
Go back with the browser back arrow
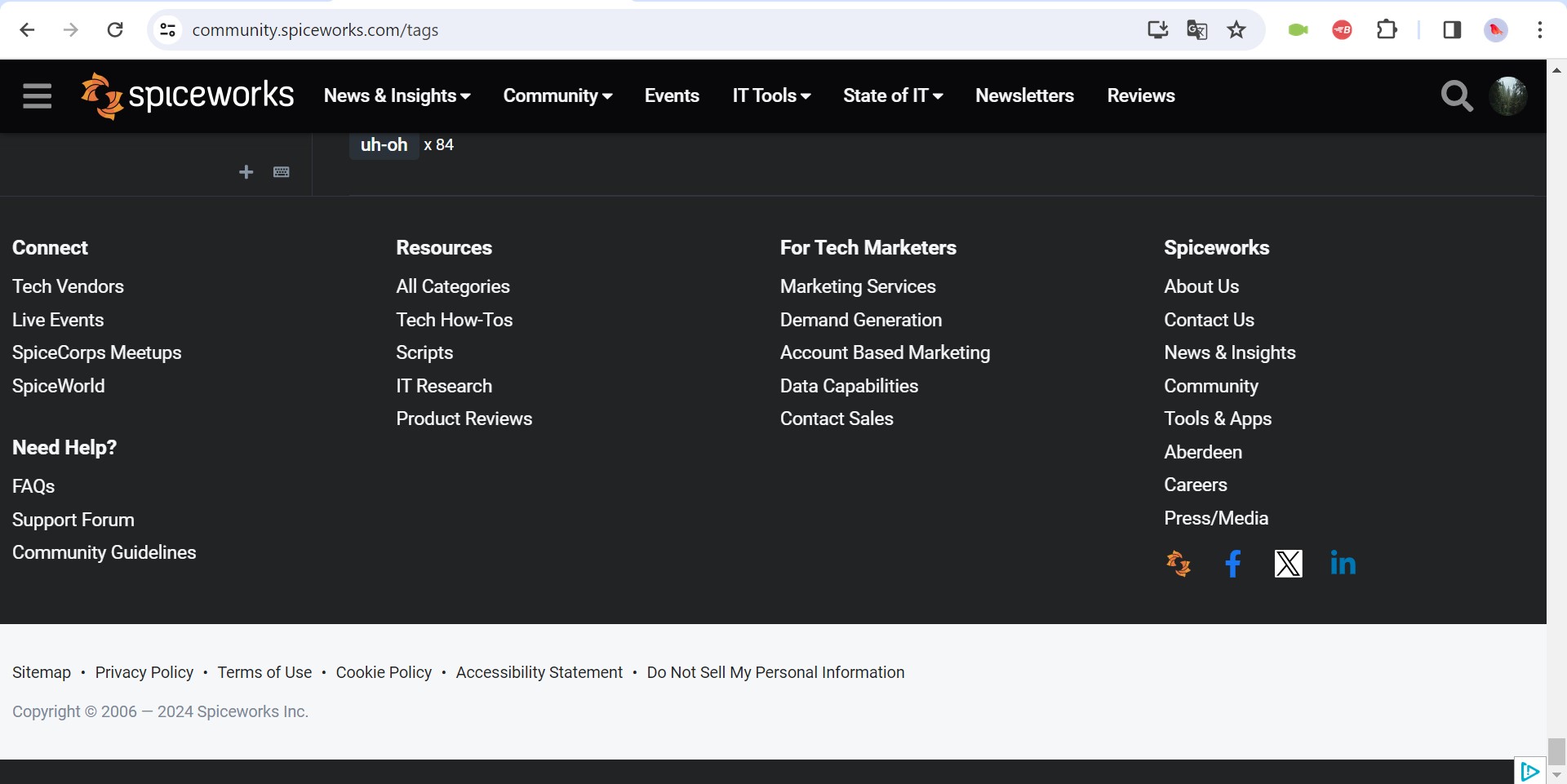click(27, 30)
